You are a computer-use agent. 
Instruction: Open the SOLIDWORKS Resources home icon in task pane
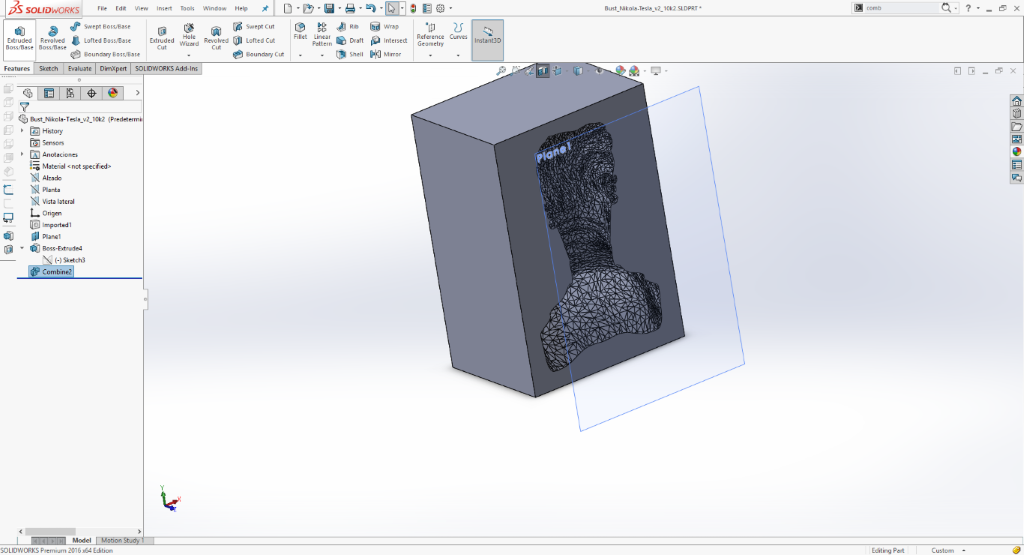pyautogui.click(x=1017, y=101)
